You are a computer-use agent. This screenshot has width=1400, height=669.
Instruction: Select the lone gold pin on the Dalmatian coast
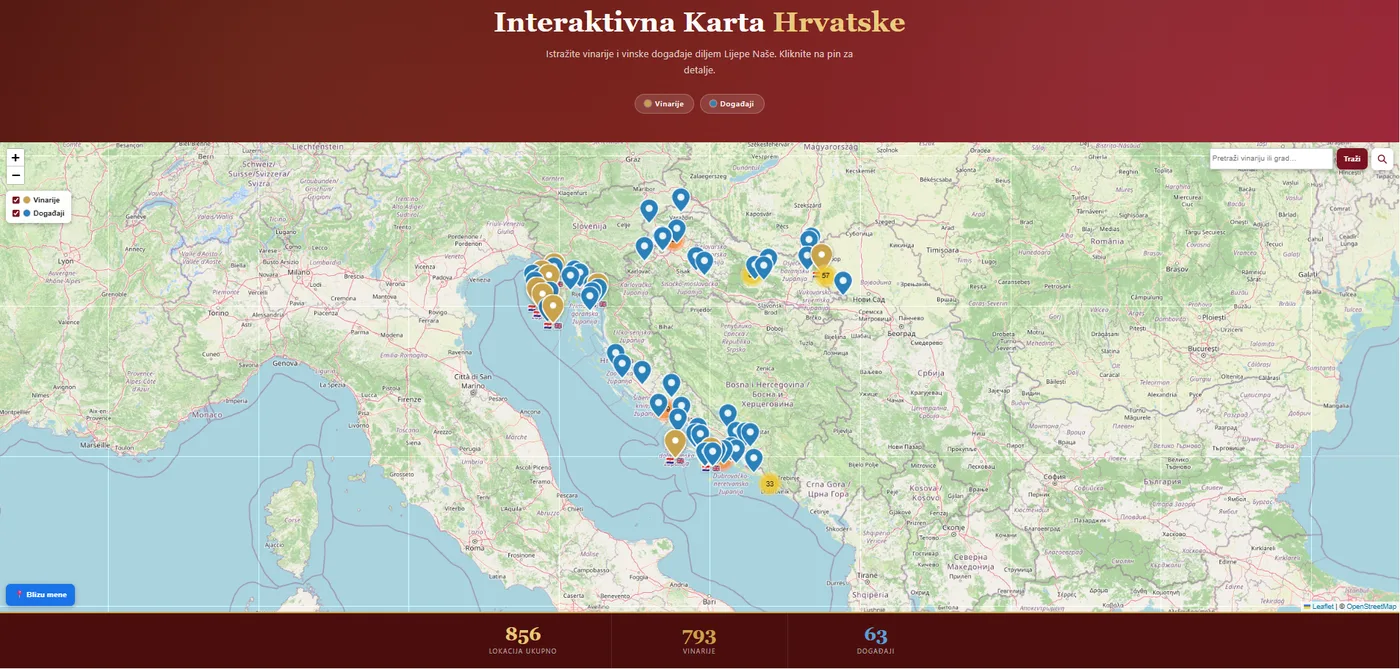pyautogui.click(x=675, y=442)
